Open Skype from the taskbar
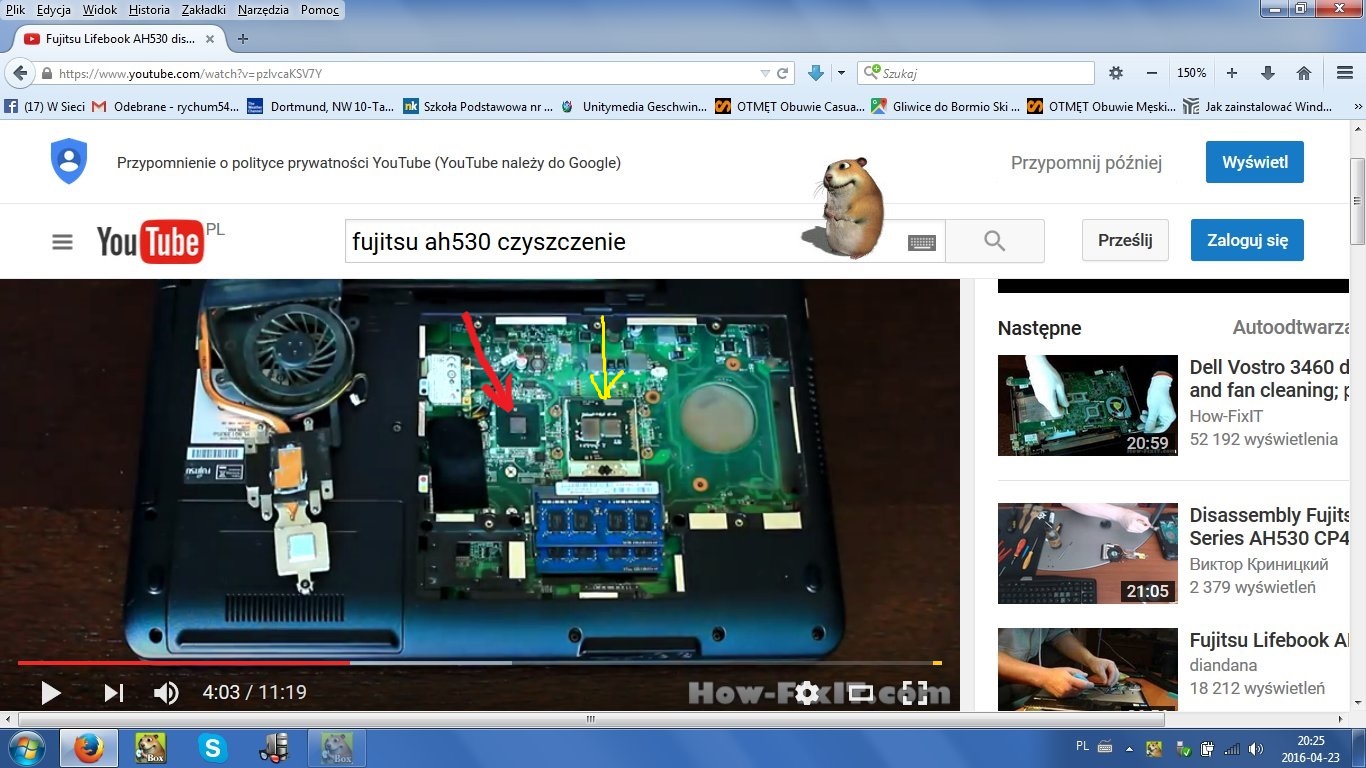 [212, 748]
